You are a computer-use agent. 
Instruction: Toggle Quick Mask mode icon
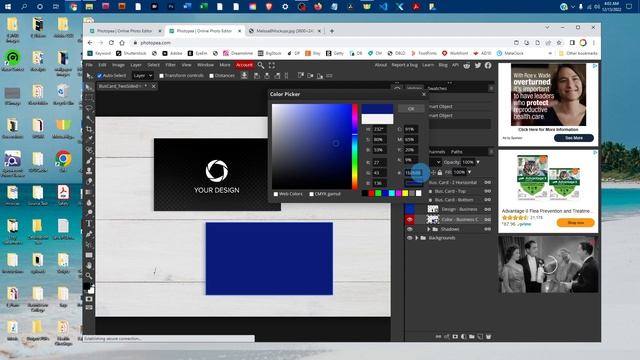89,299
